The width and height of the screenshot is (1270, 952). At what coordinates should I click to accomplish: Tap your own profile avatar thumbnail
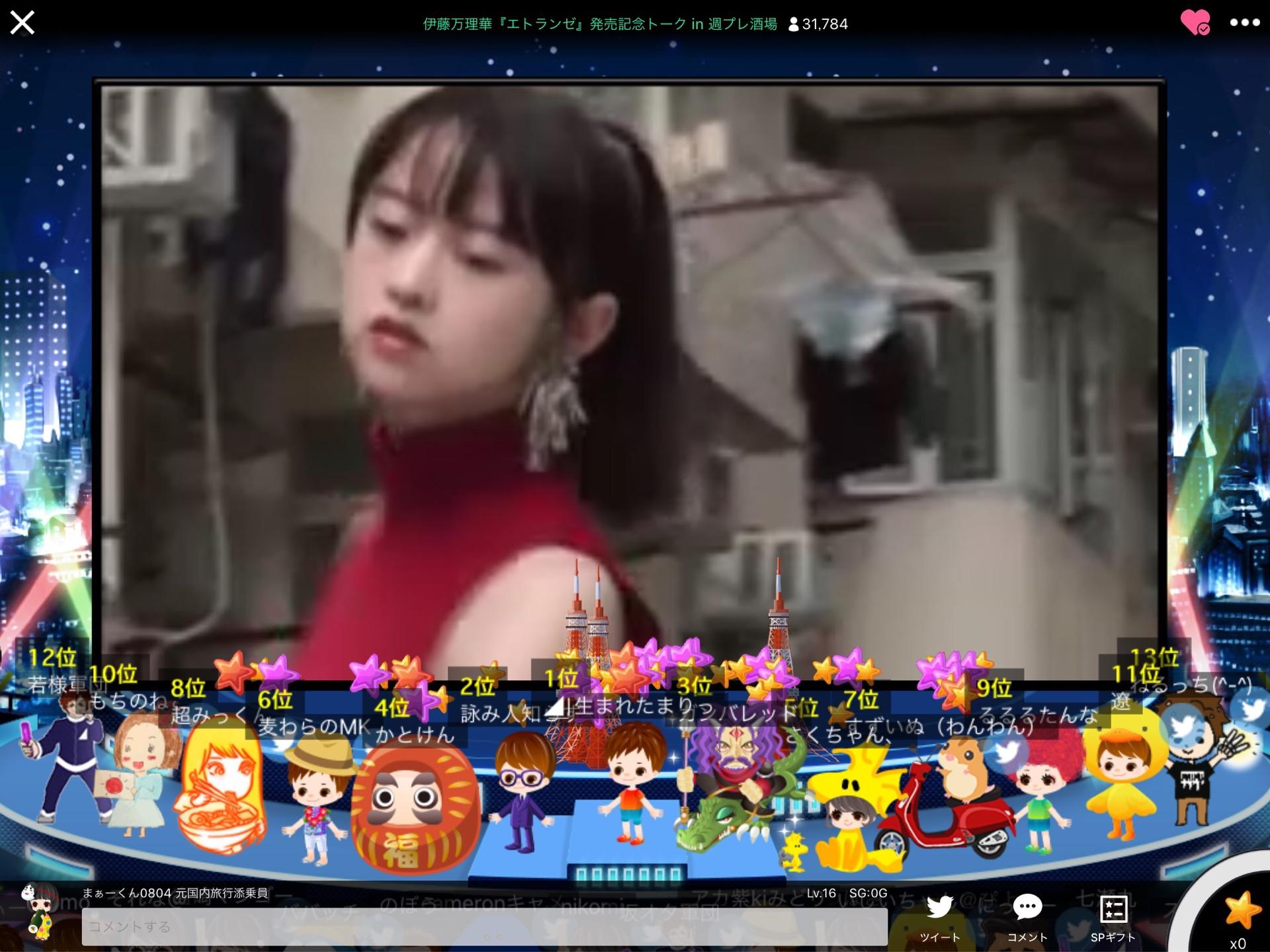pos(38,911)
